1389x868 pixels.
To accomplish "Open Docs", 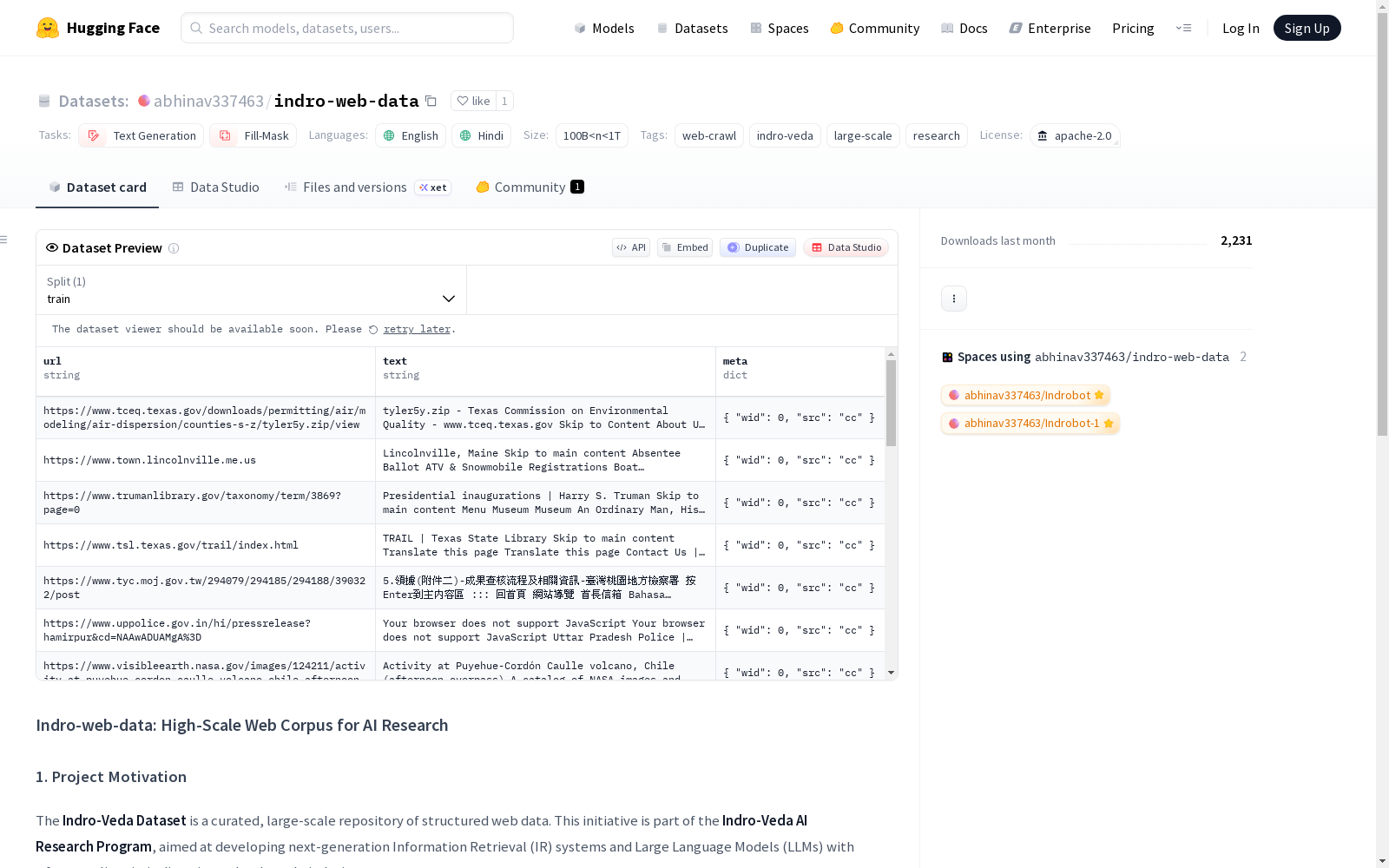I will 964,28.
